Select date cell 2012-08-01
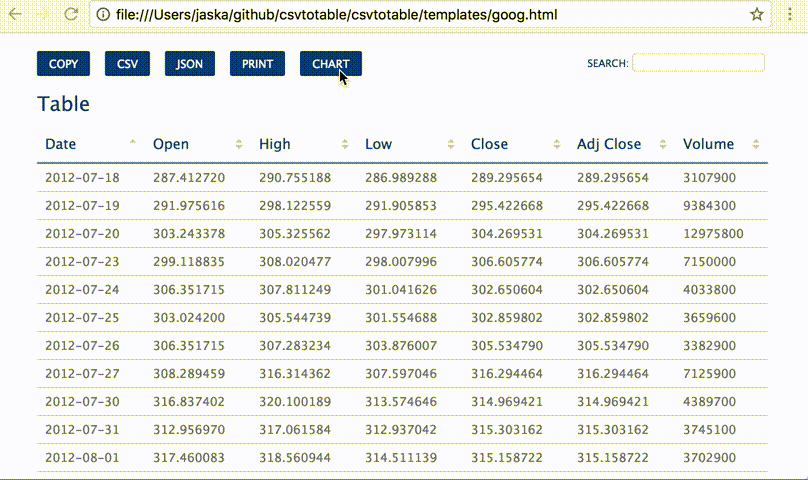This screenshot has height=480, width=808. [x=82, y=457]
